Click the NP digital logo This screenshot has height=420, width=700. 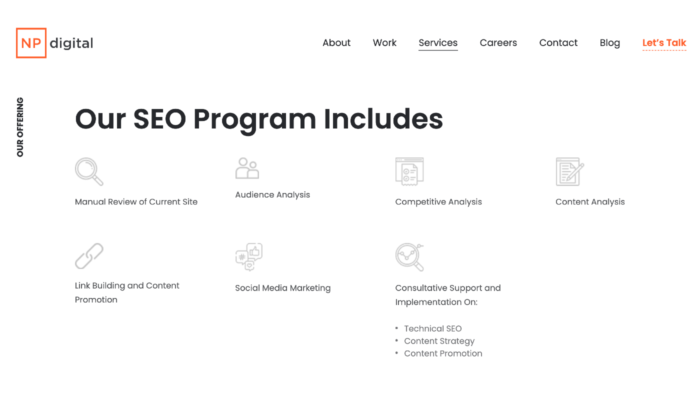(x=54, y=43)
